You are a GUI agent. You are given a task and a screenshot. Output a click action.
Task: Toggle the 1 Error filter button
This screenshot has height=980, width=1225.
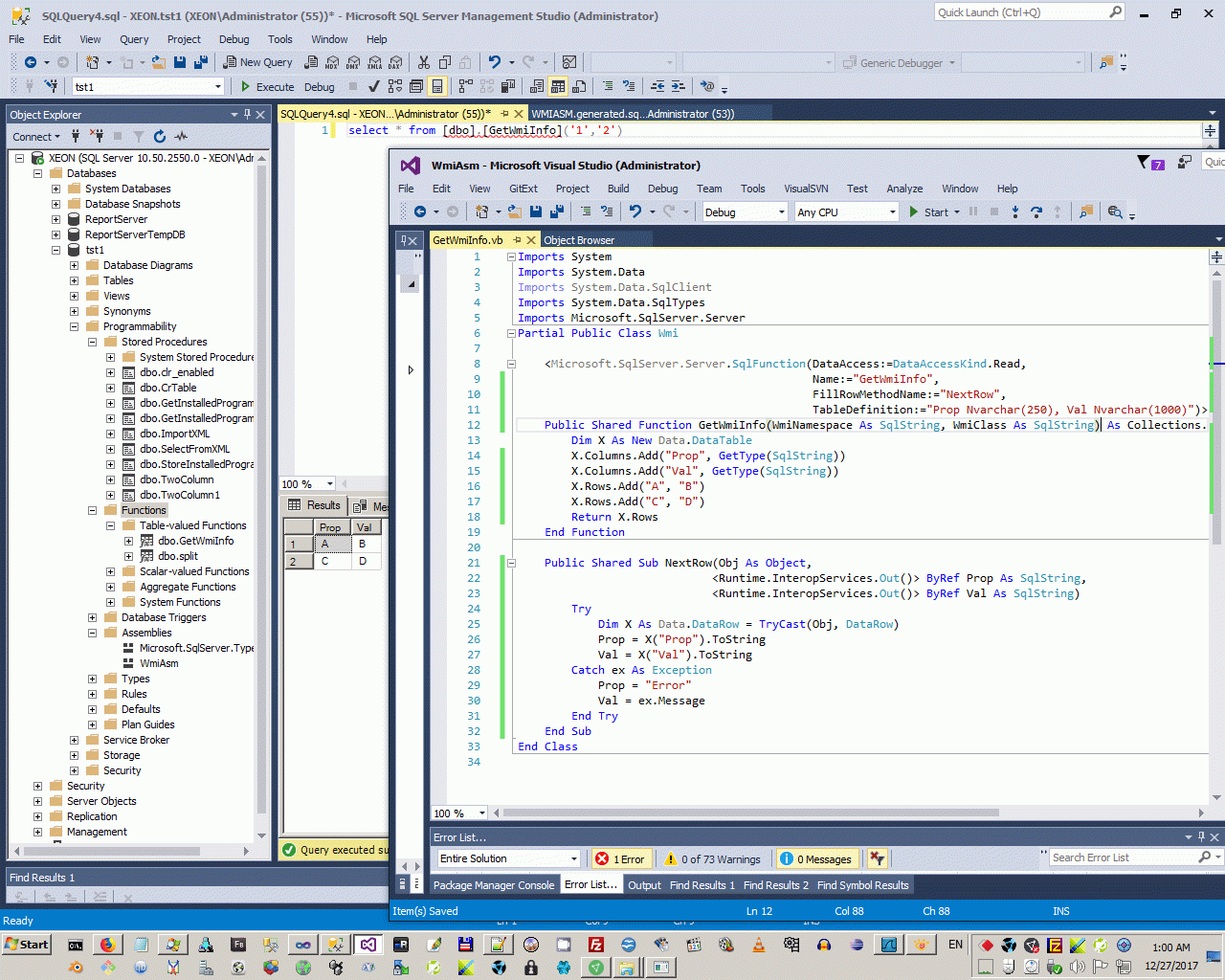tap(620, 858)
